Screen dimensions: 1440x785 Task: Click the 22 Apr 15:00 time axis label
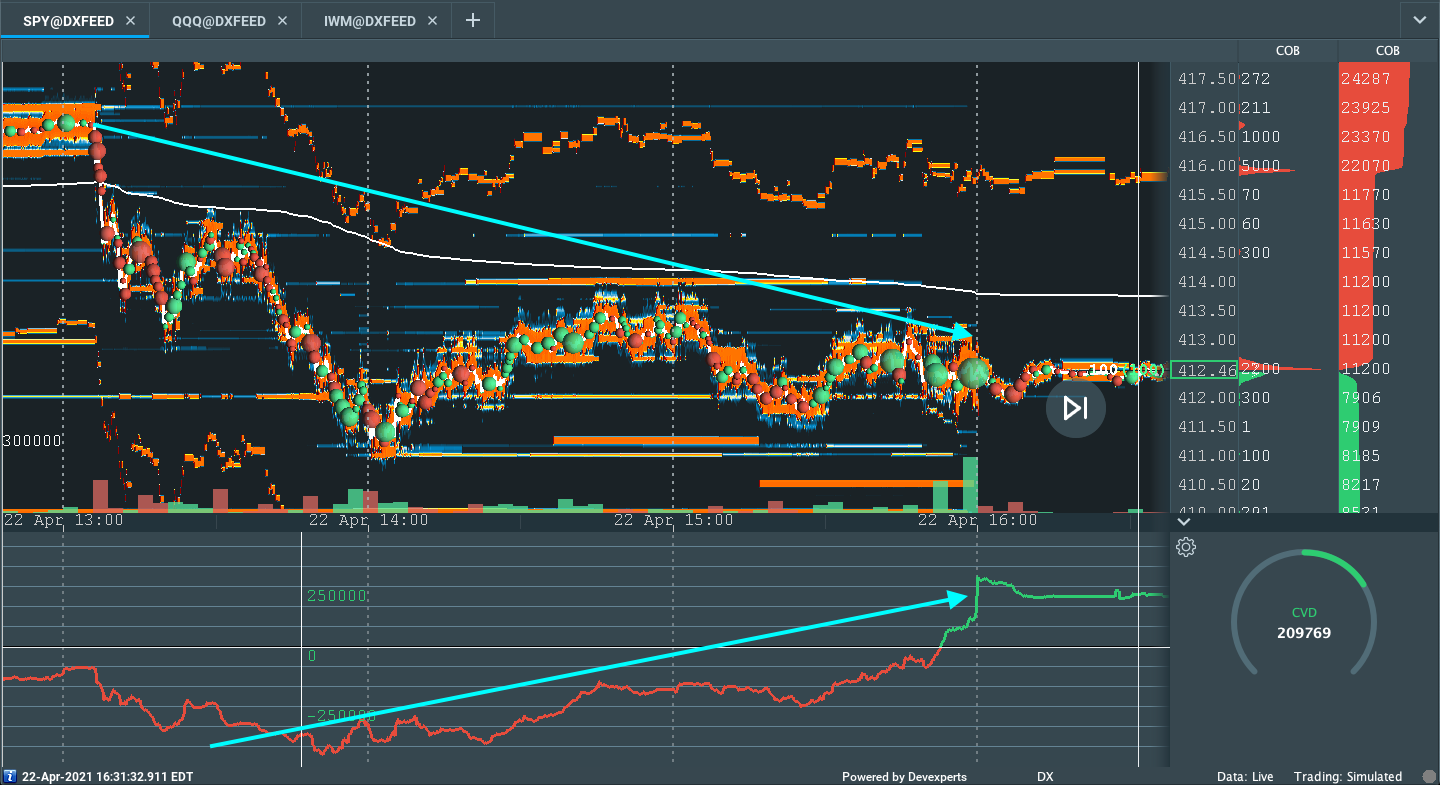coord(673,521)
